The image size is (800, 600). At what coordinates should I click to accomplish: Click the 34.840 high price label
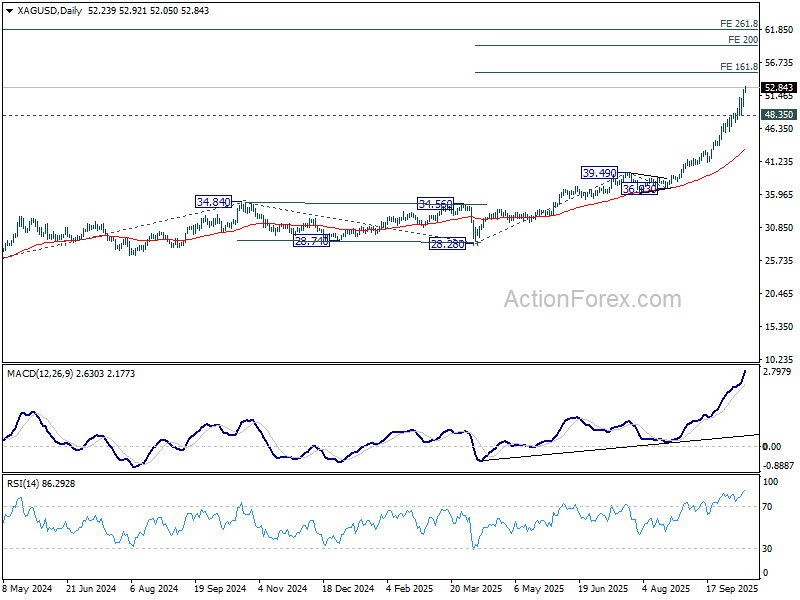(214, 202)
